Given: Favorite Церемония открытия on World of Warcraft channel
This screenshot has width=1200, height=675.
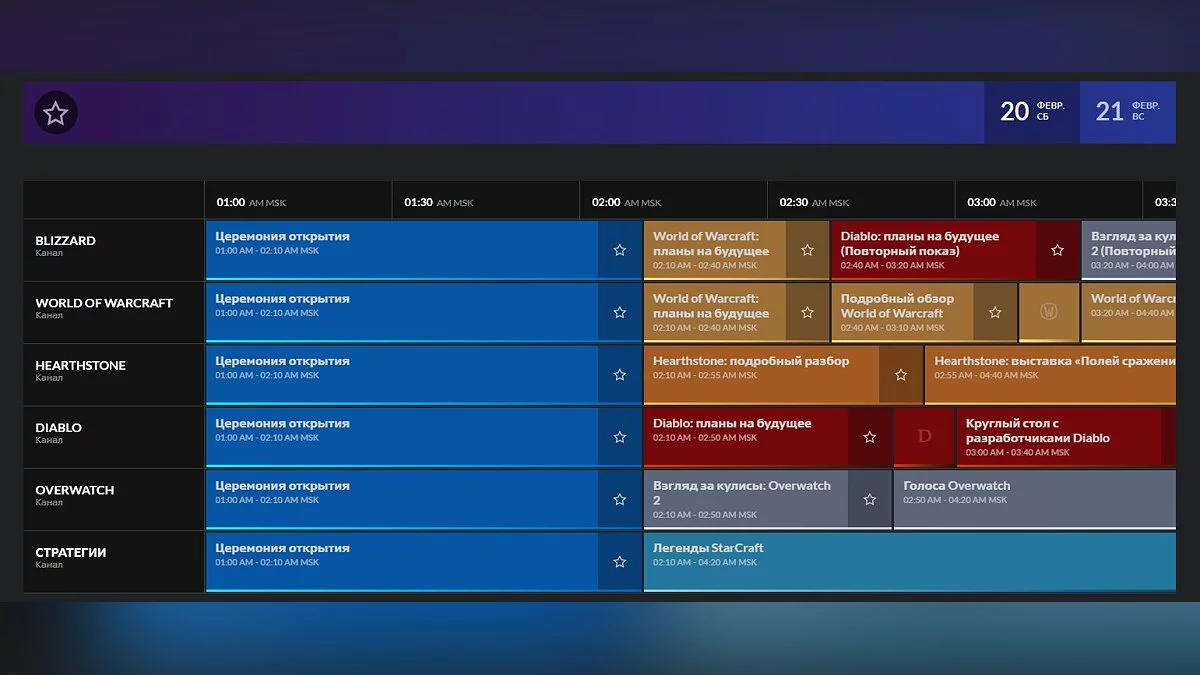Looking at the screenshot, I should tap(620, 312).
